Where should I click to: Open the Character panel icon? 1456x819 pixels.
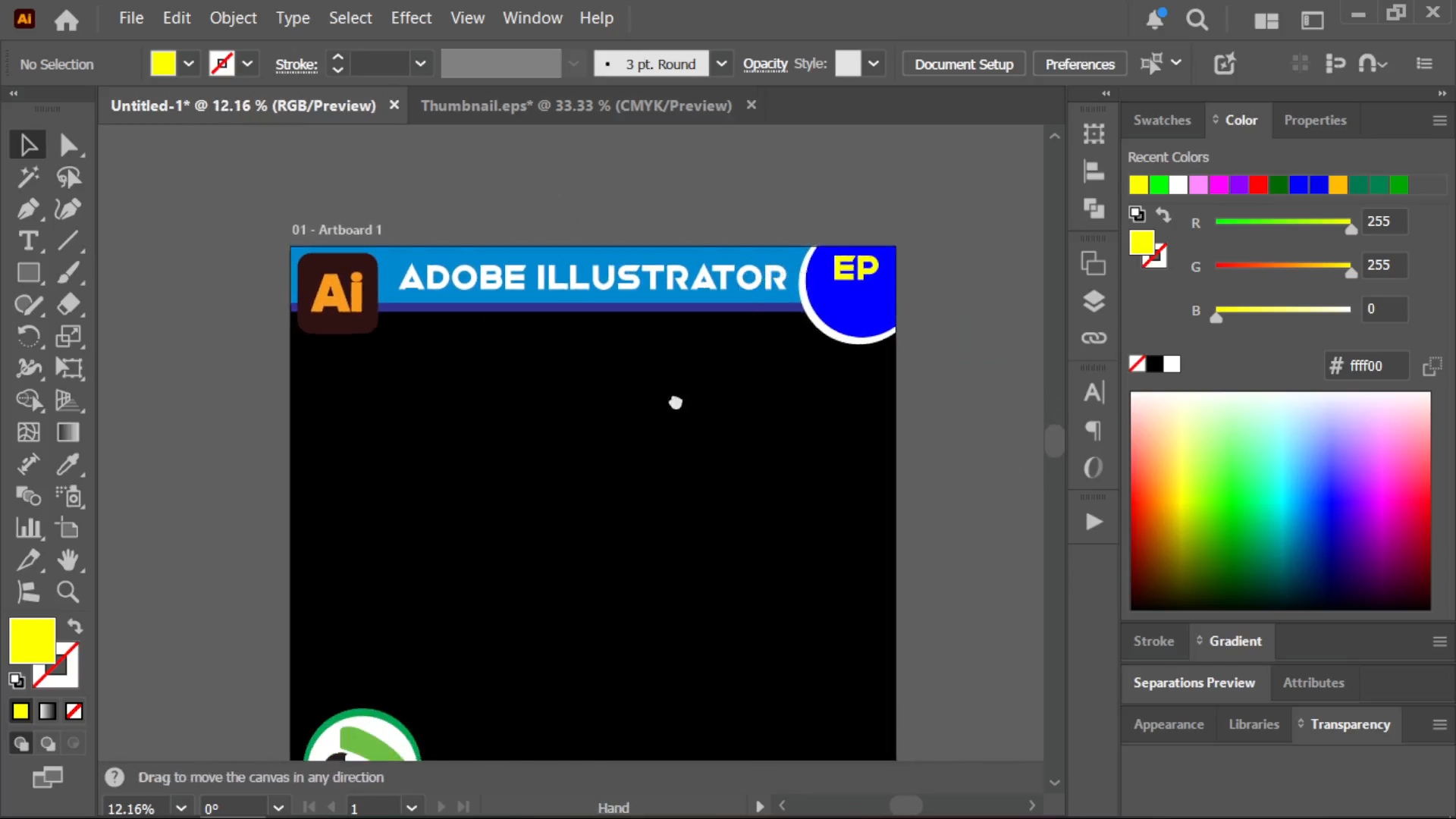1094,393
